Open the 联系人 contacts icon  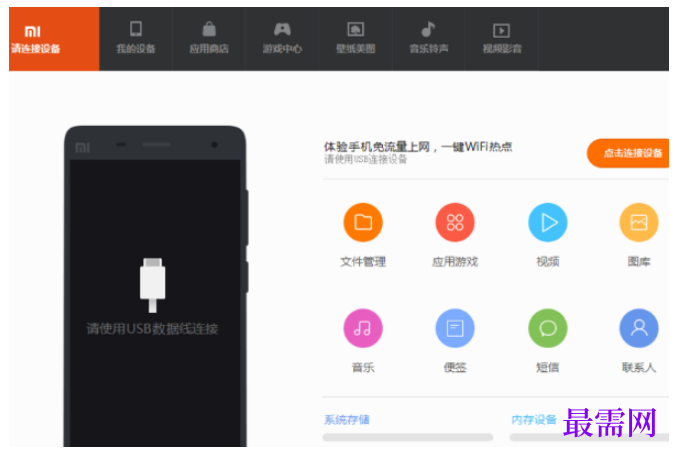point(639,328)
